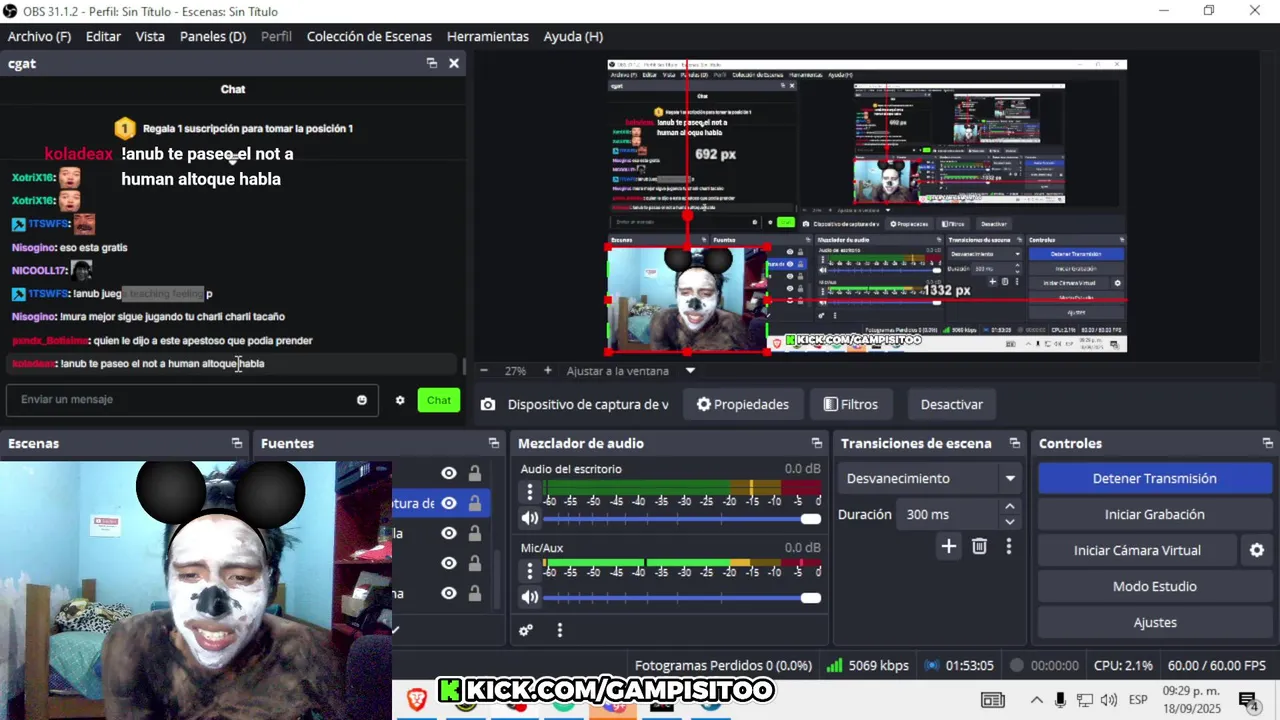This screenshot has width=1280, height=720.
Task: Open Mic/Aux three-dot options menu
Action: tap(530, 571)
